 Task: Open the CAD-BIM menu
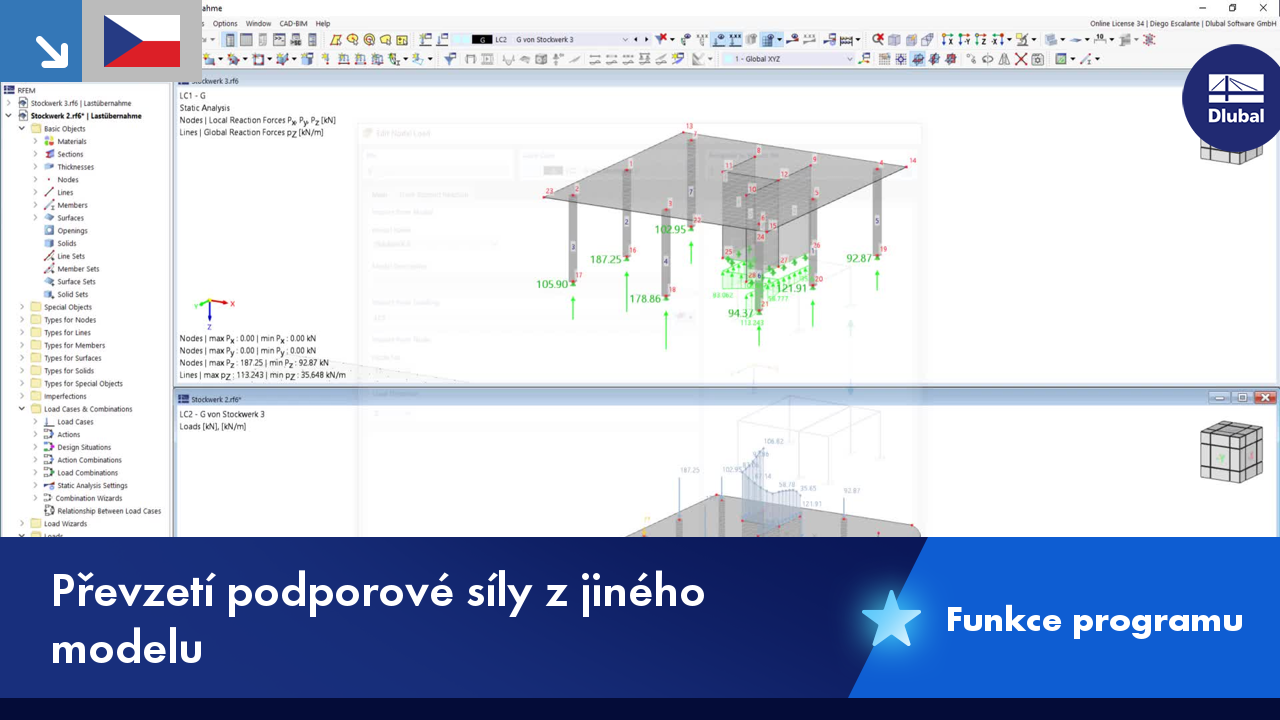coord(294,23)
